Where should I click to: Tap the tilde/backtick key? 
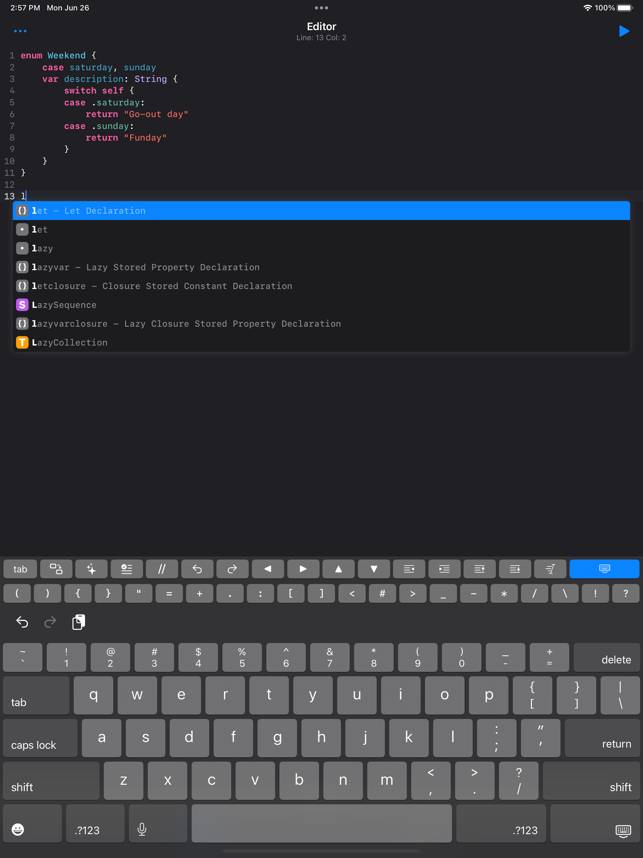point(23,658)
